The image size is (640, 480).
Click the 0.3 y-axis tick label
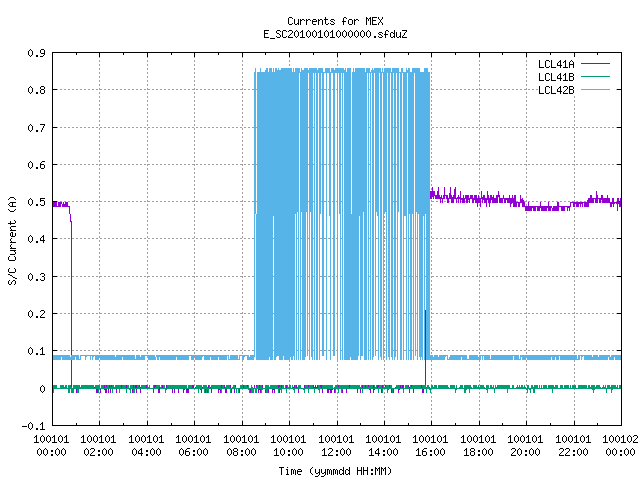tap(36, 277)
